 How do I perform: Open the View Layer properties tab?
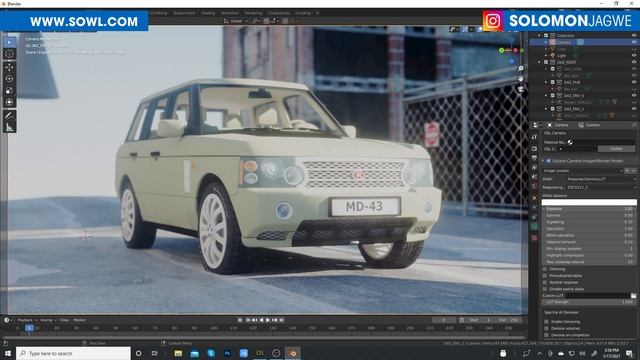[534, 167]
